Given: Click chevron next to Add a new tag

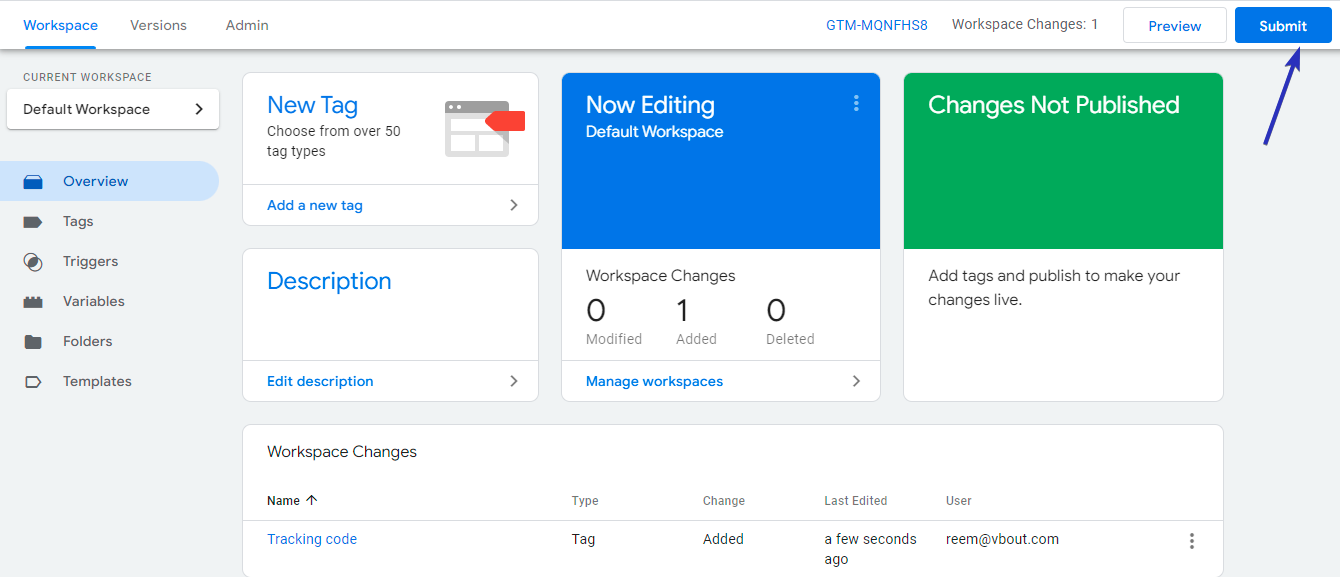Looking at the screenshot, I should pyautogui.click(x=514, y=205).
